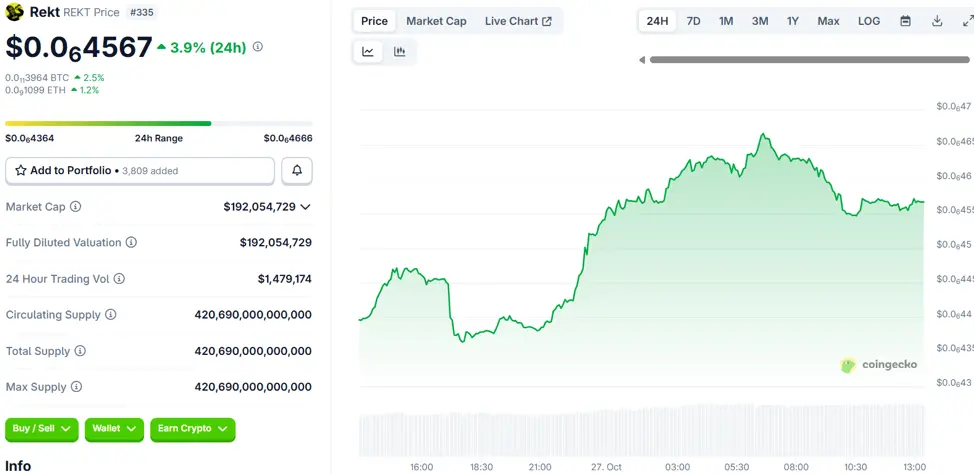
Task: Click the bell price alert icon
Action: 297,171
